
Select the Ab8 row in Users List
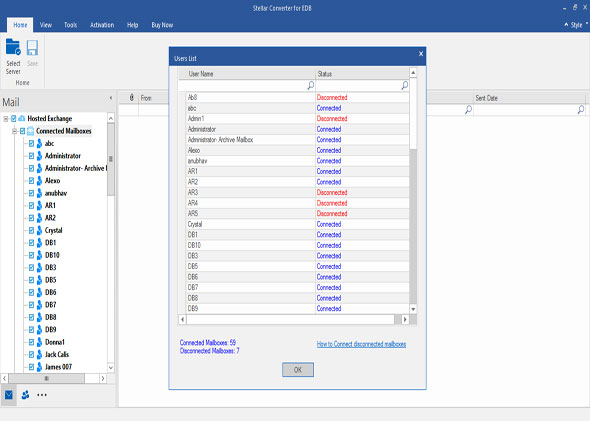pyautogui.click(x=298, y=97)
